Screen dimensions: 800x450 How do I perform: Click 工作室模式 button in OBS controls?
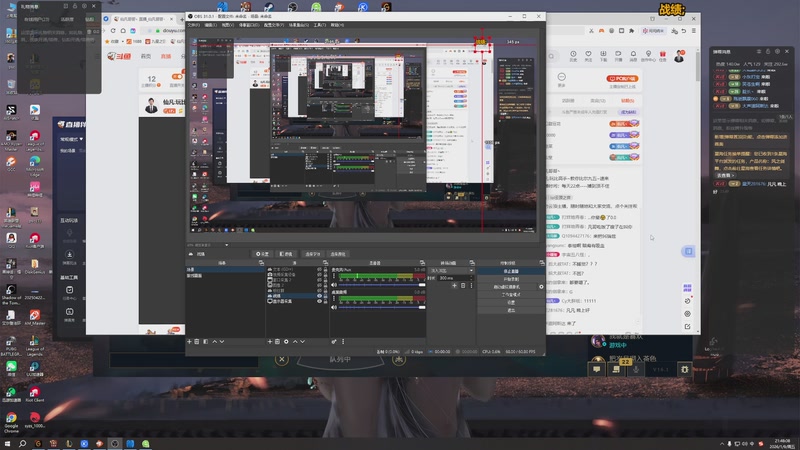[511, 294]
